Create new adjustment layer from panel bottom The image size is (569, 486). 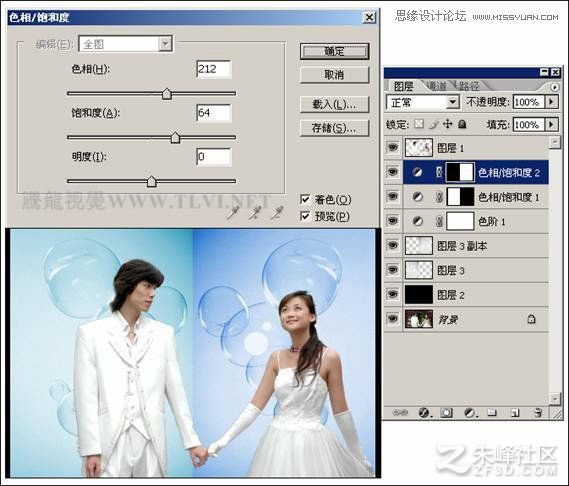point(470,413)
